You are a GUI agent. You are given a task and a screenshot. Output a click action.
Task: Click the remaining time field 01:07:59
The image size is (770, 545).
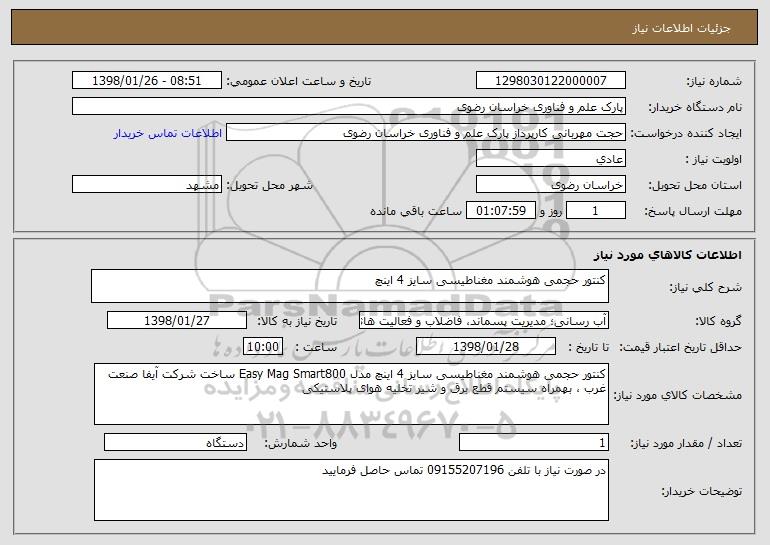[x=500, y=211]
